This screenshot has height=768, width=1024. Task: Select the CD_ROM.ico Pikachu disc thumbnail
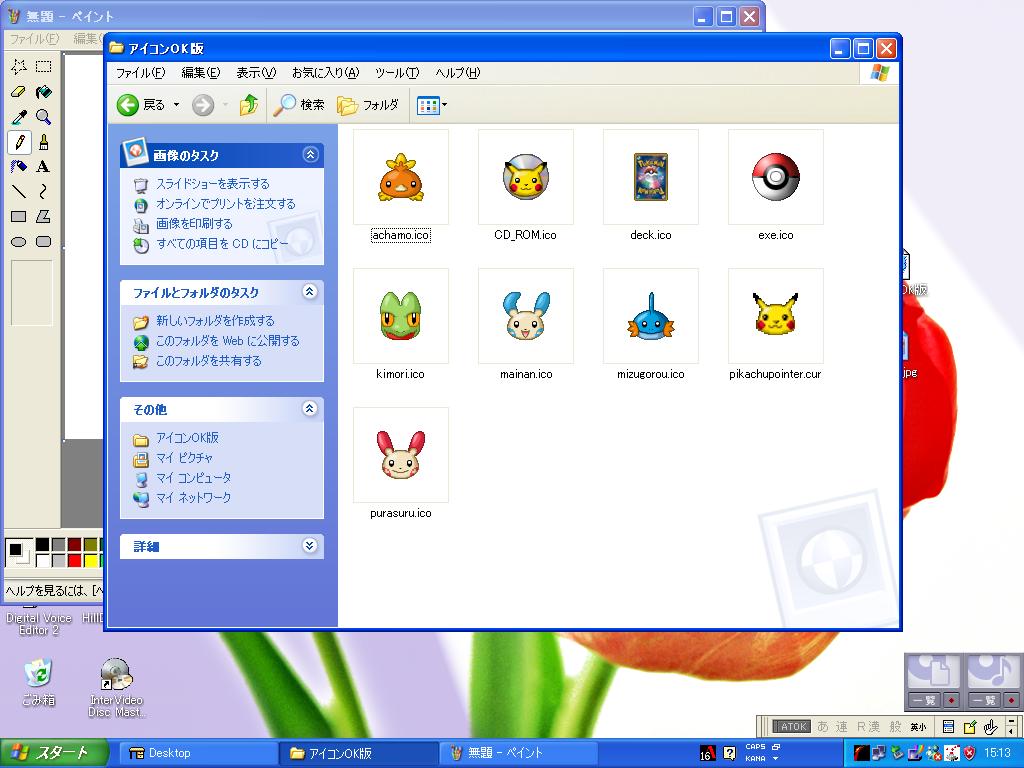pos(526,177)
